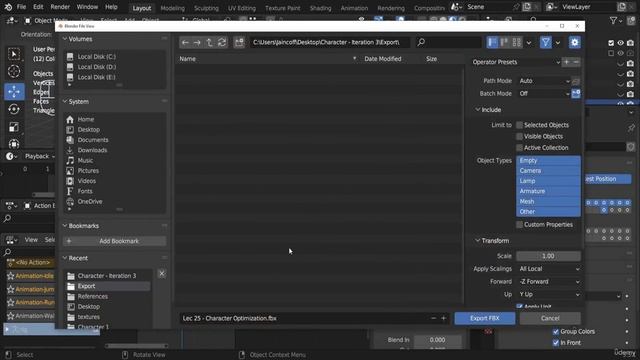The width and height of the screenshot is (640, 360).
Task: Toggle Camera object type
Action: [548, 171]
